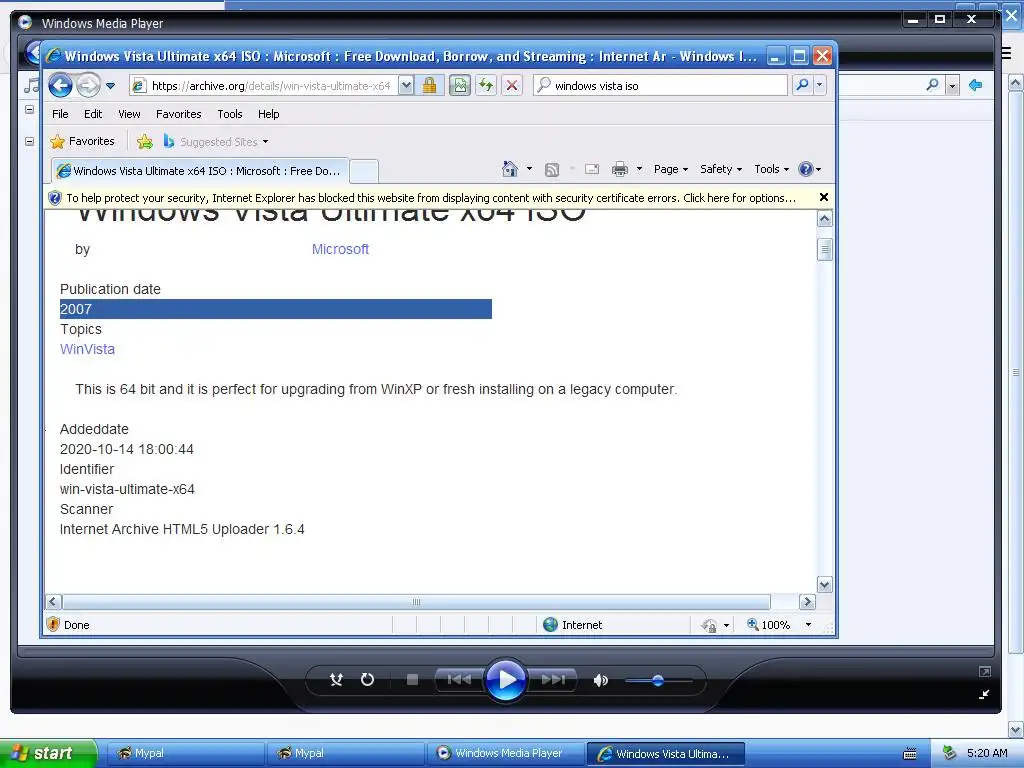Open the Help menu
1024x768 pixels.
268,114
